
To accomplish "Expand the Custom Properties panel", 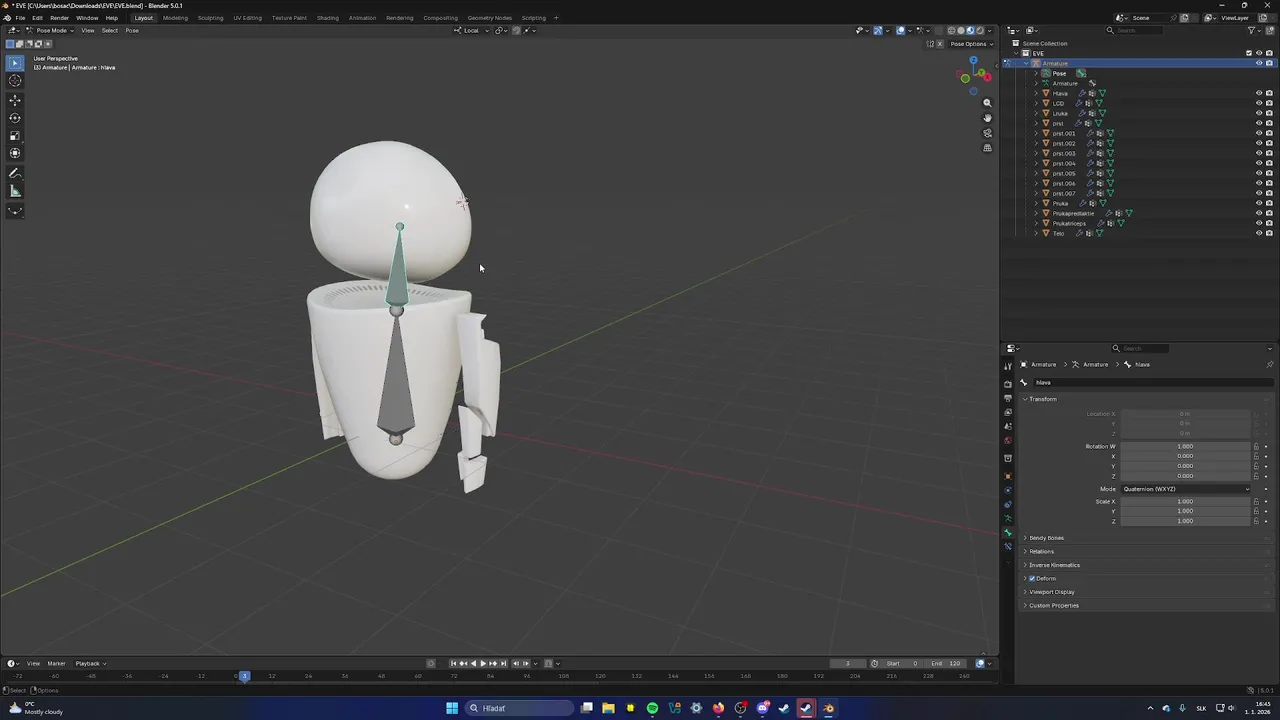I will (x=1053, y=605).
